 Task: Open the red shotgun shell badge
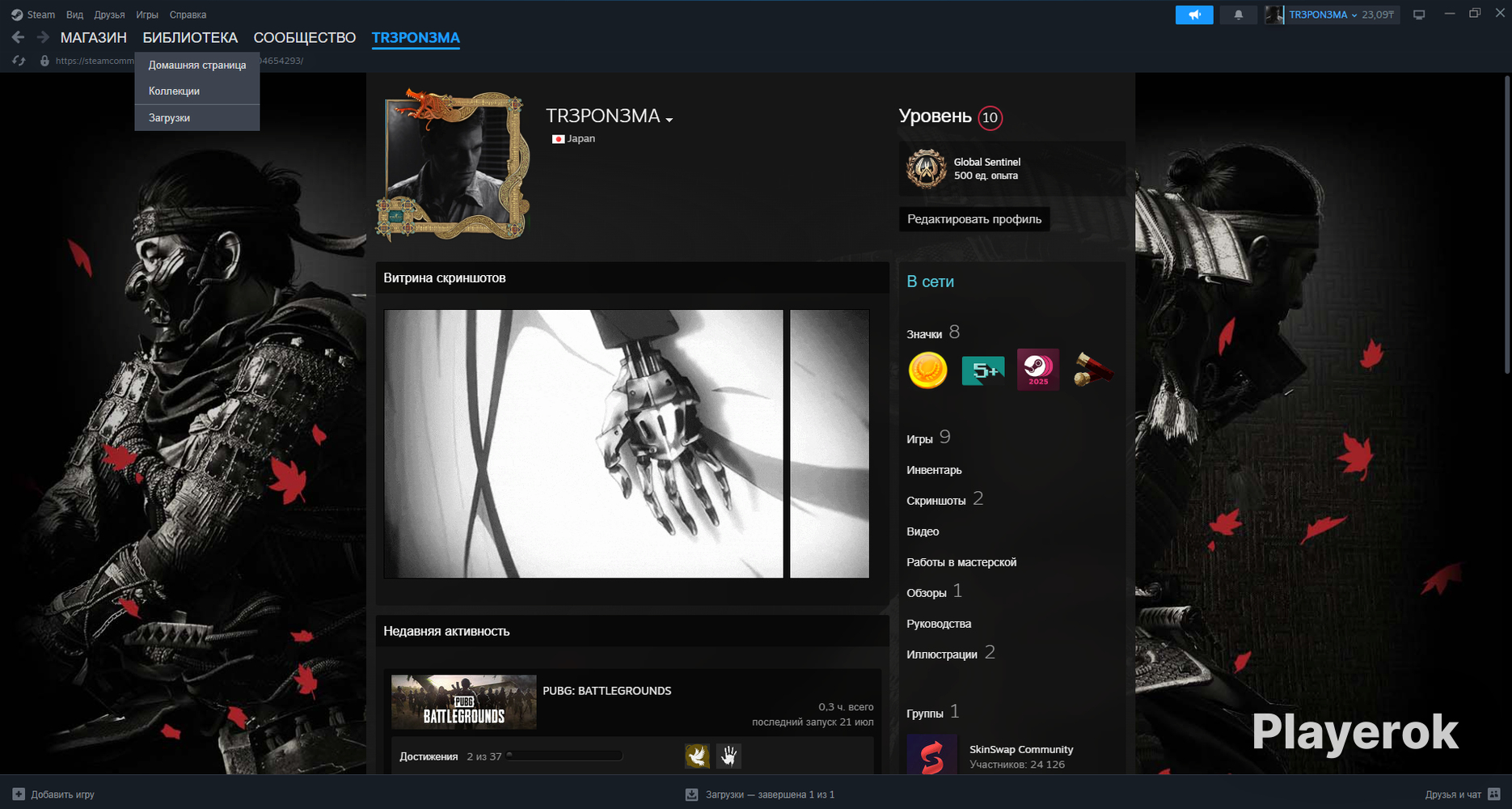(1093, 371)
